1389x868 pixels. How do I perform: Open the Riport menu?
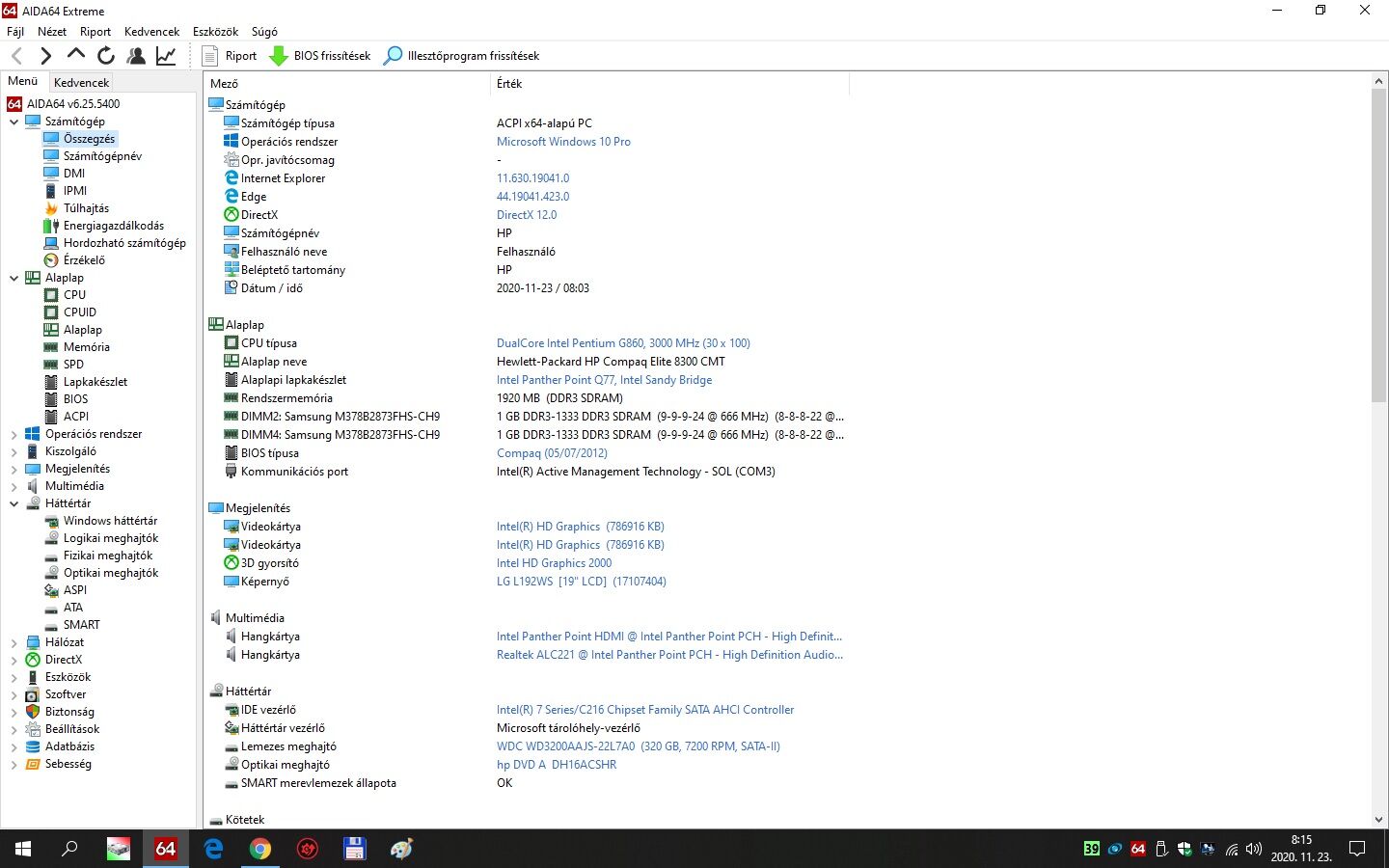[x=95, y=32]
